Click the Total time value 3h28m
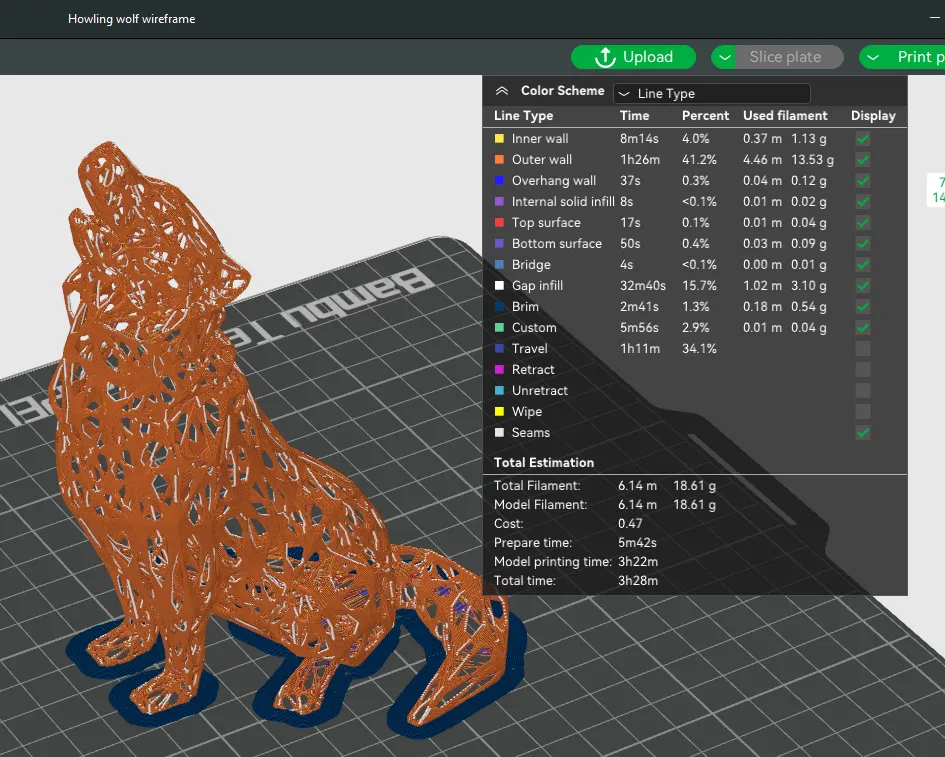945x757 pixels. pyautogui.click(x=638, y=580)
